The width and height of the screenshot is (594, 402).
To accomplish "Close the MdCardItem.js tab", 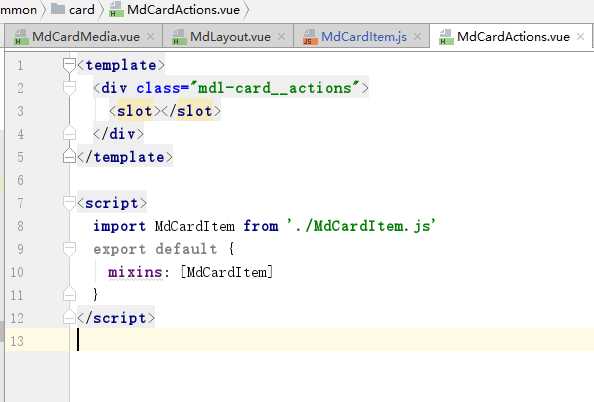I will tap(417, 36).
